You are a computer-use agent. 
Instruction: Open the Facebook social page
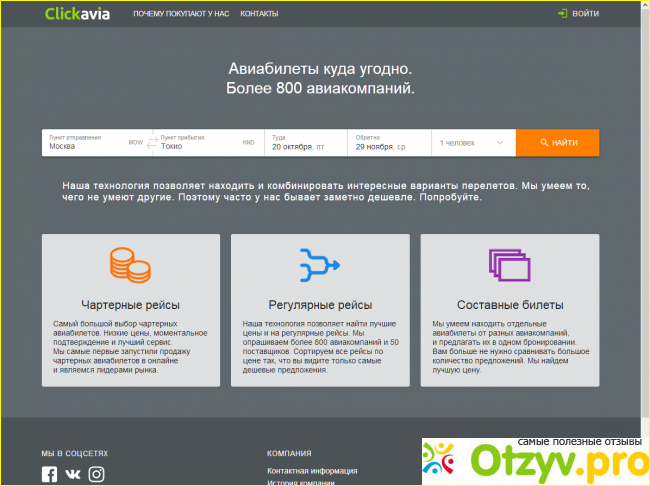pos(50,474)
